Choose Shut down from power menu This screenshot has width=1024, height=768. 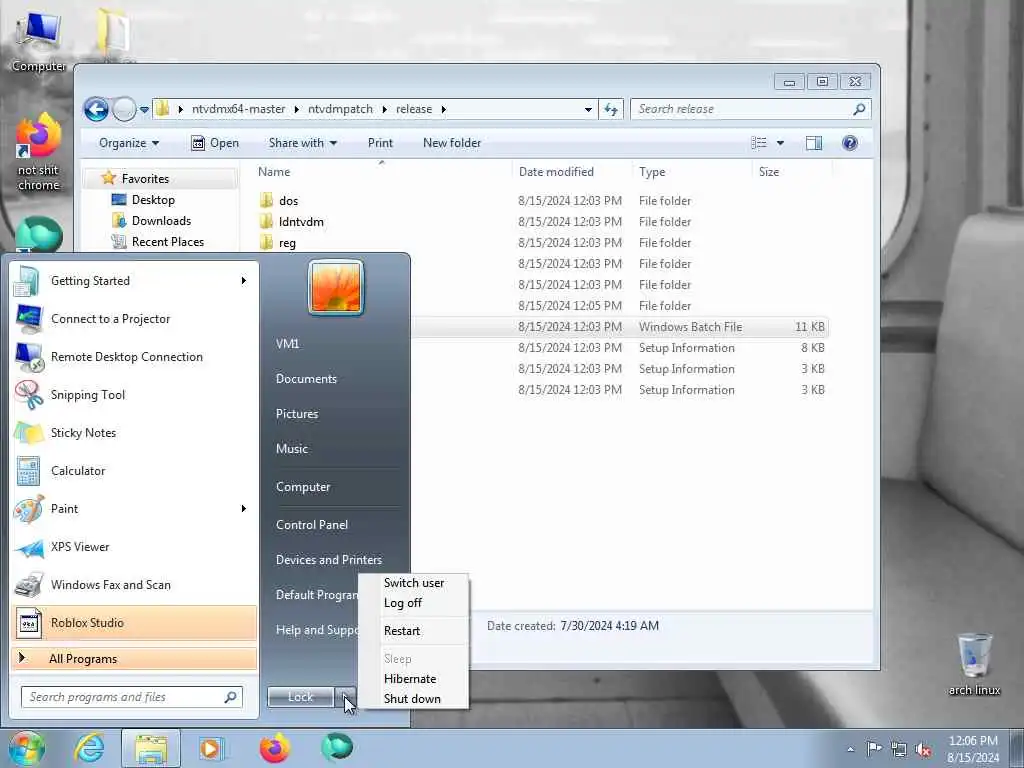(414, 699)
